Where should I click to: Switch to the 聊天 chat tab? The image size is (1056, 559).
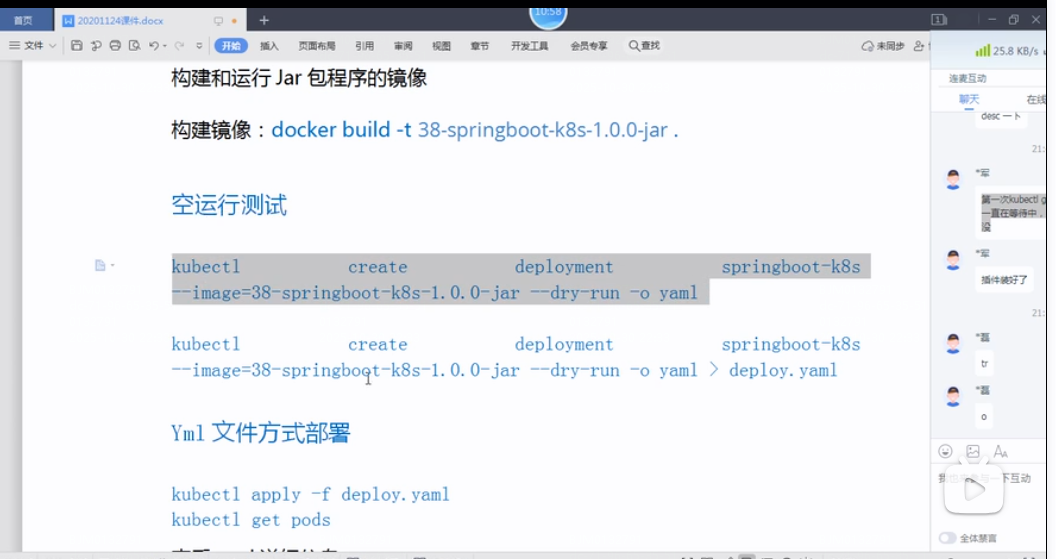(x=969, y=99)
